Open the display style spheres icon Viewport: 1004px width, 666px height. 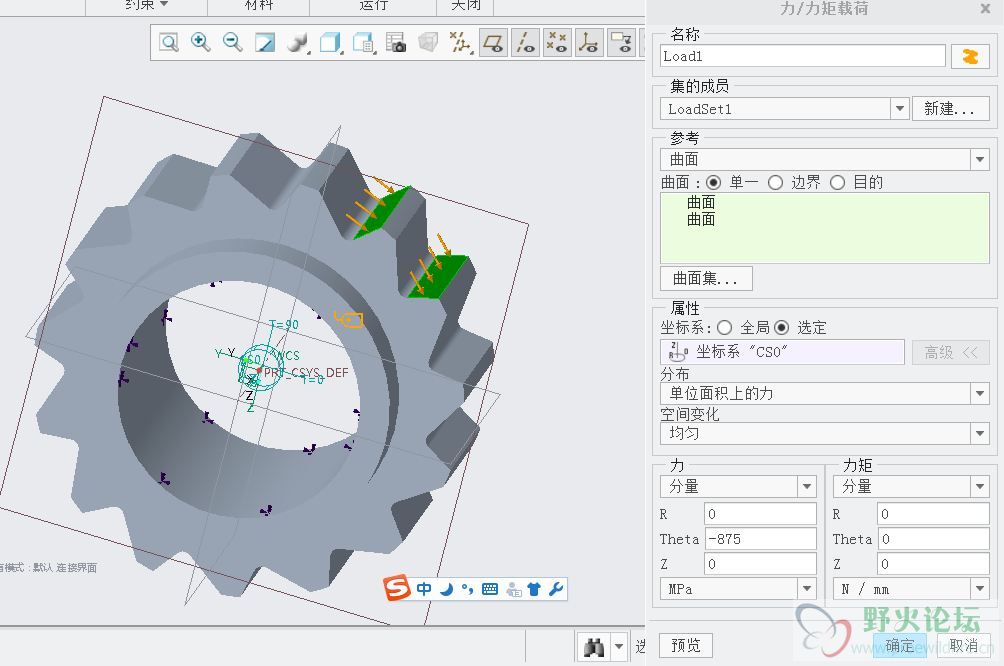tap(297, 43)
